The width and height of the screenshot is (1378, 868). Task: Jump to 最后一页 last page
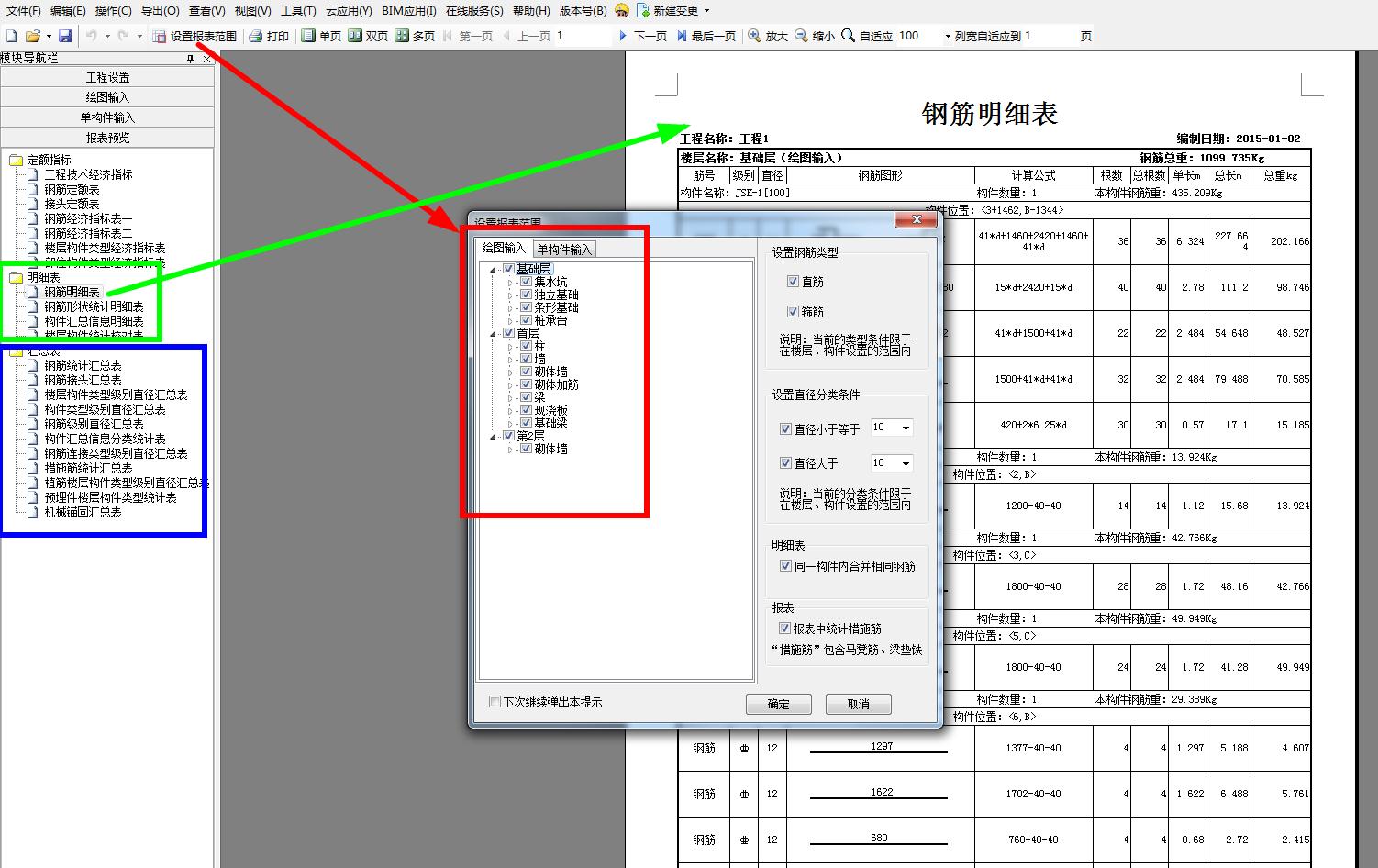click(706, 36)
